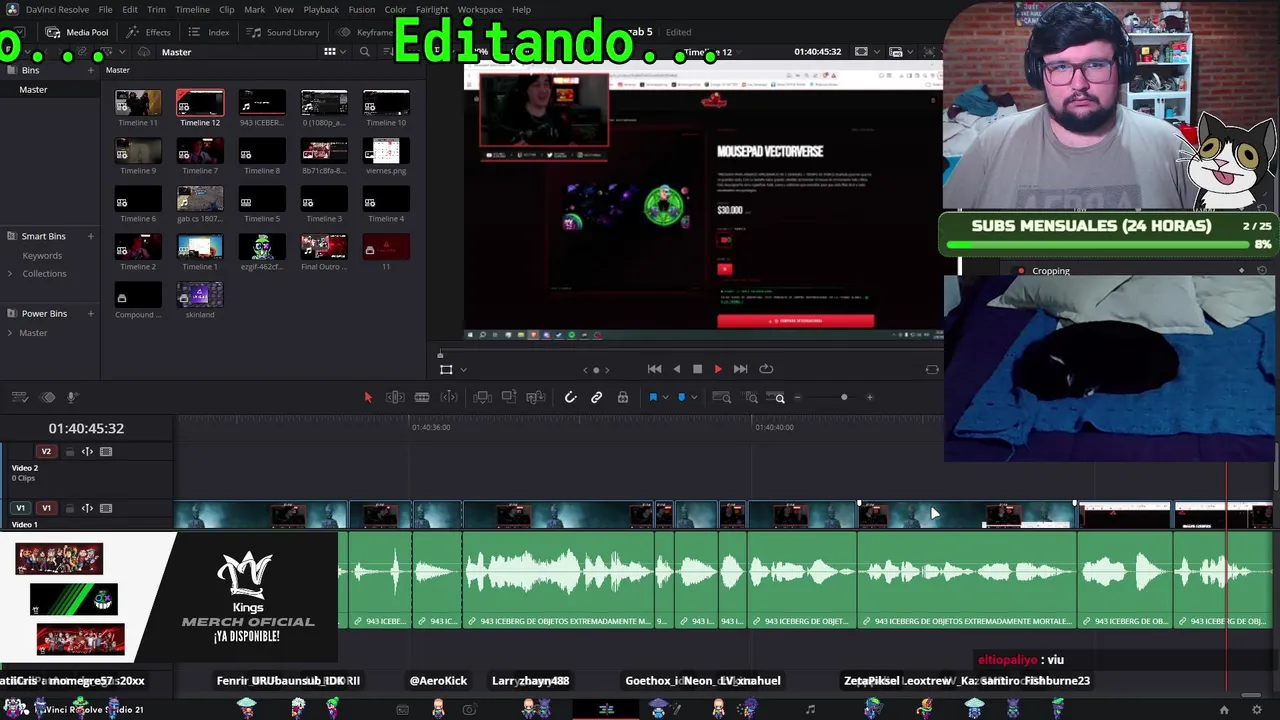Viewport: 1280px width, 720px height.
Task: Toggle Auto Track Selector on Video 1
Action: click(87, 508)
